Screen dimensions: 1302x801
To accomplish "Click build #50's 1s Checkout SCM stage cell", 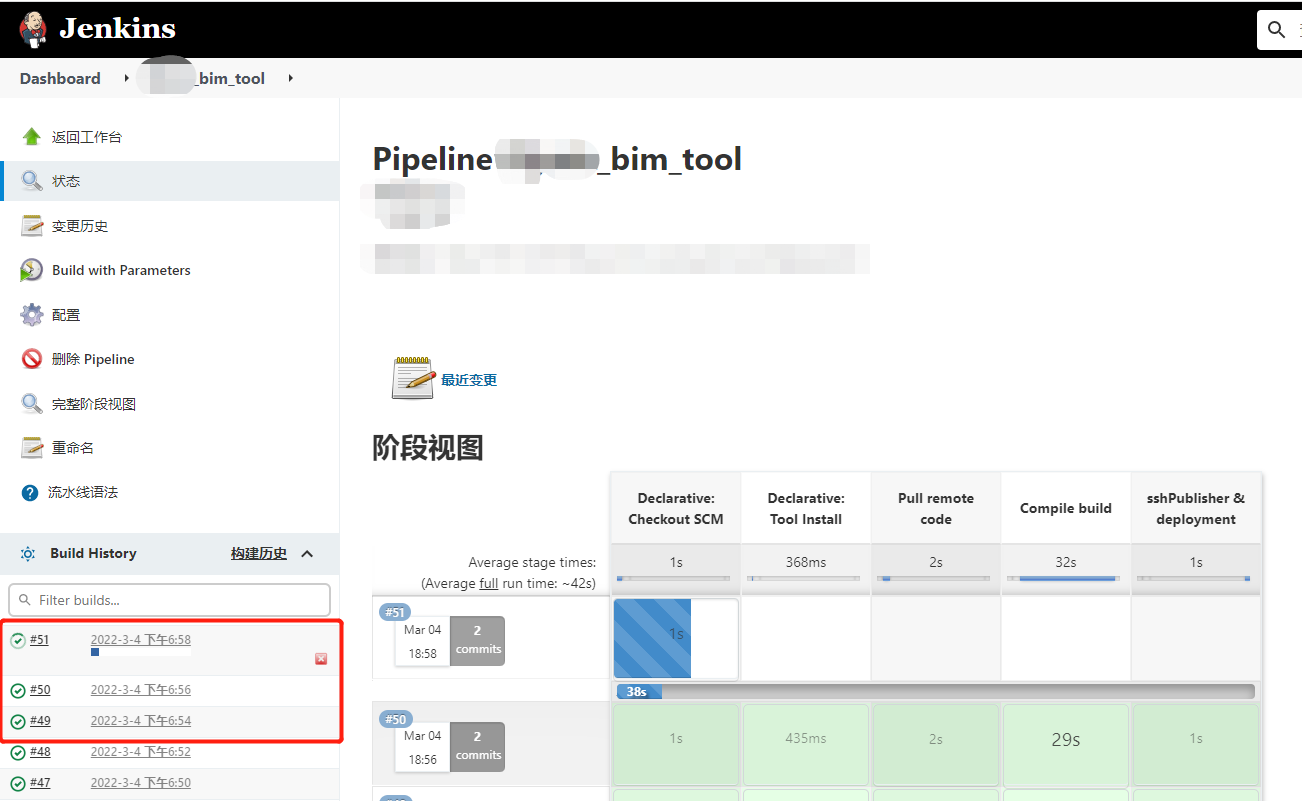I will click(x=676, y=745).
